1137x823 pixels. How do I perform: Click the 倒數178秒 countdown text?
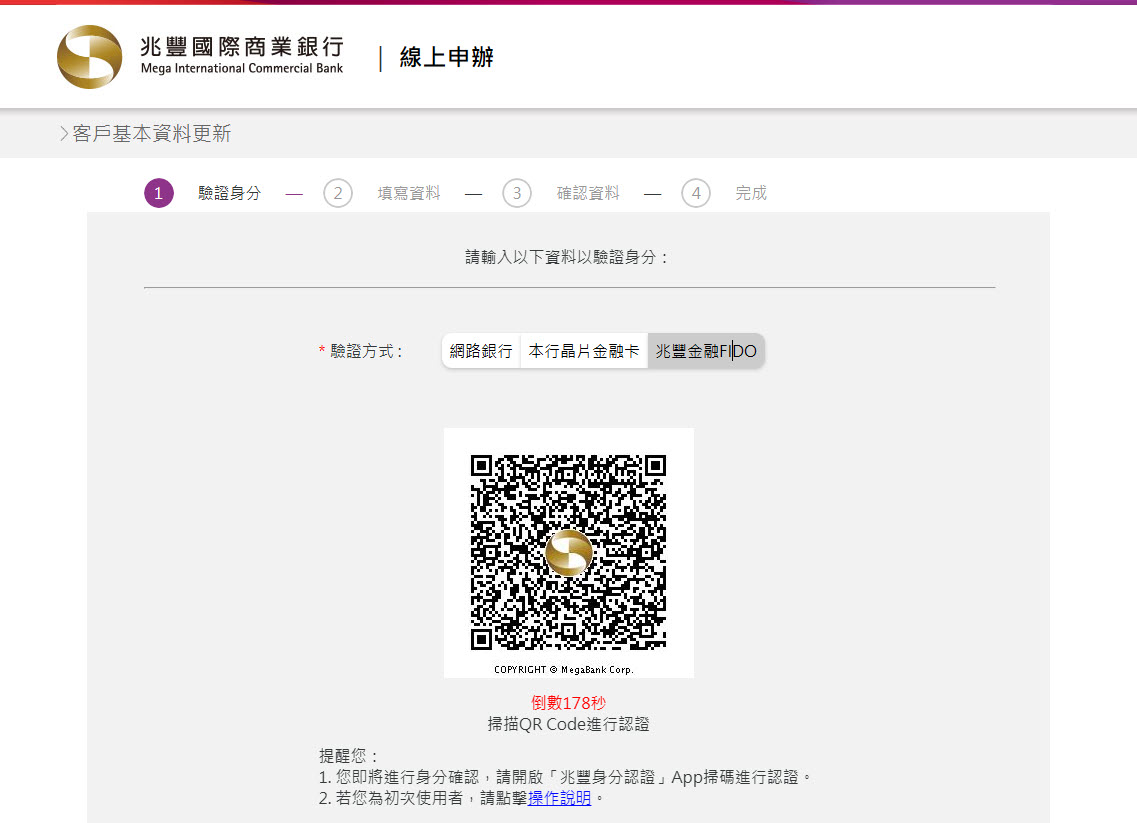[568, 703]
